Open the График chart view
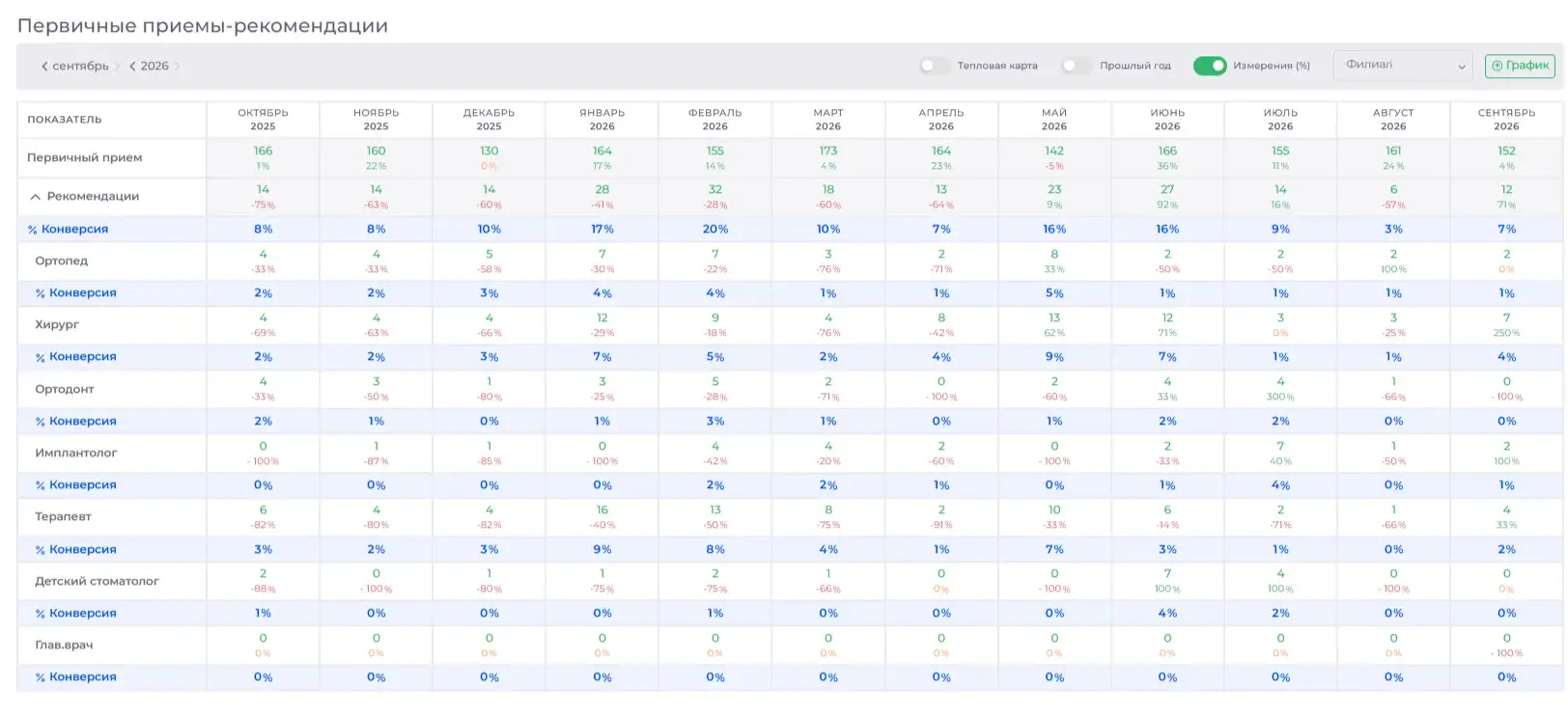Viewport: 1568px width, 716px height. 1521,66
